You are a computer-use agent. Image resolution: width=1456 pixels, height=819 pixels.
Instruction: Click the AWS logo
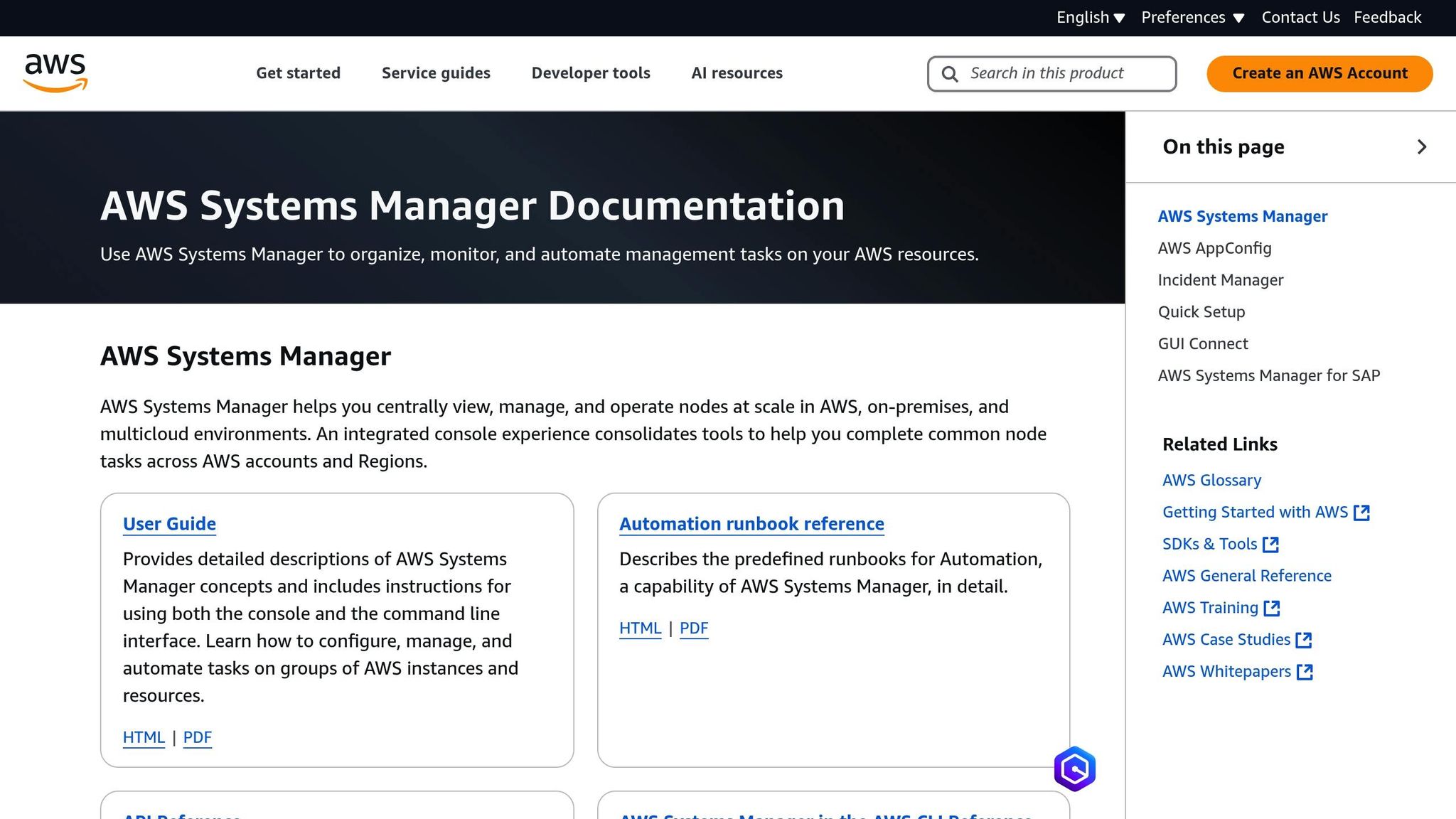(55, 73)
